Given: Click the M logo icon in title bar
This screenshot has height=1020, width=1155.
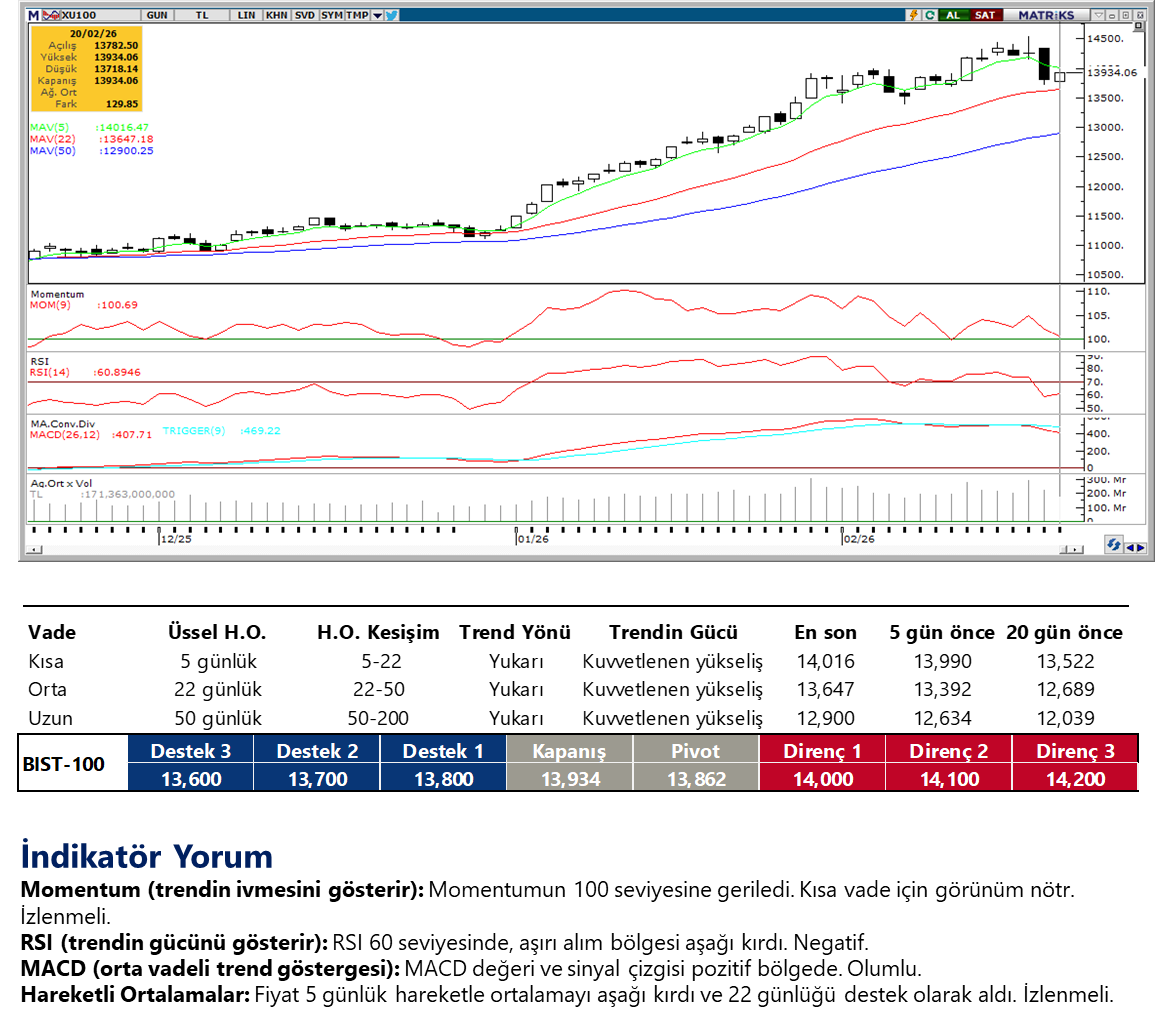Looking at the screenshot, I should (34, 15).
